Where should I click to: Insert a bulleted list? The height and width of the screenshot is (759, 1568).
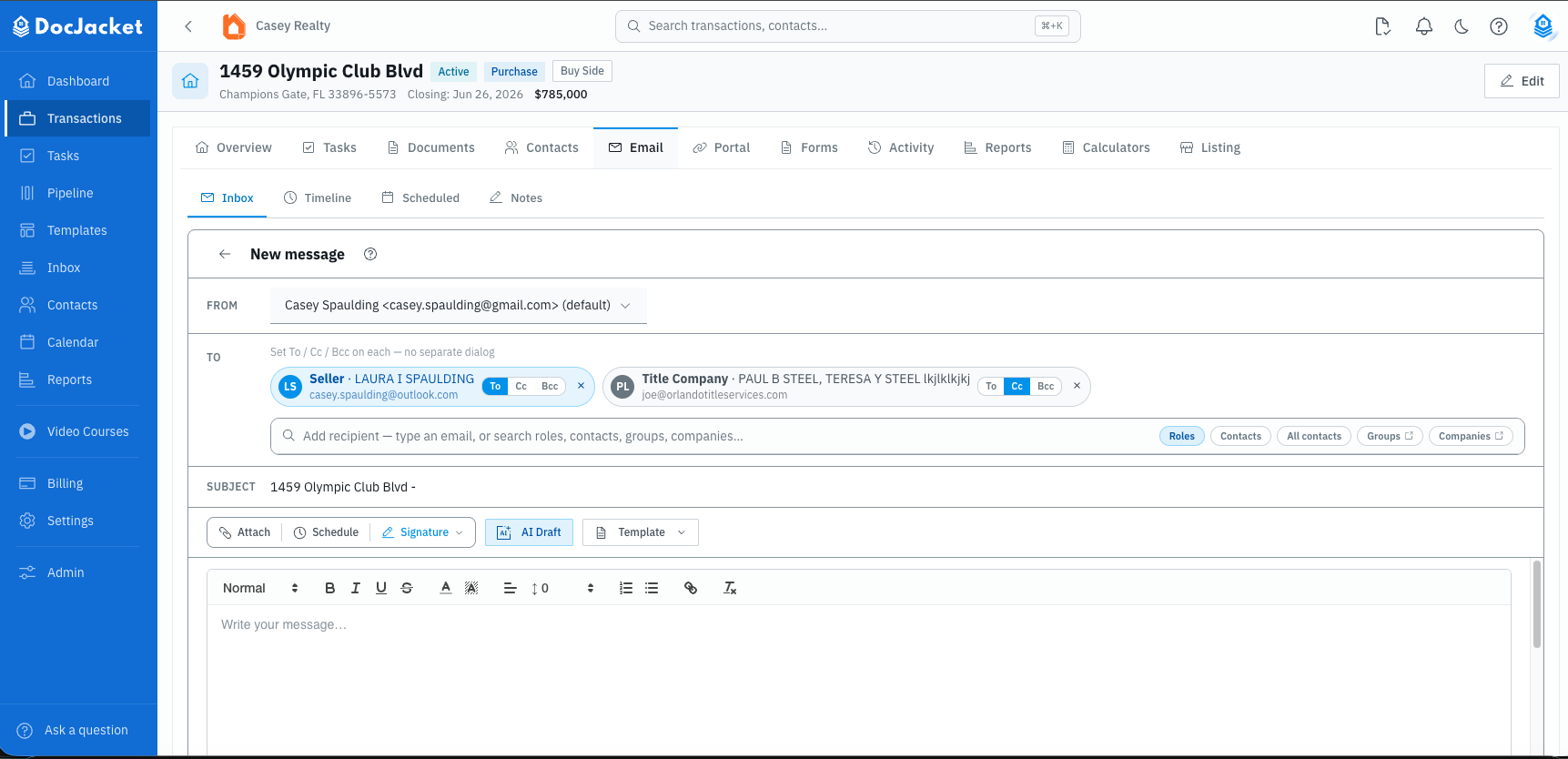click(652, 588)
